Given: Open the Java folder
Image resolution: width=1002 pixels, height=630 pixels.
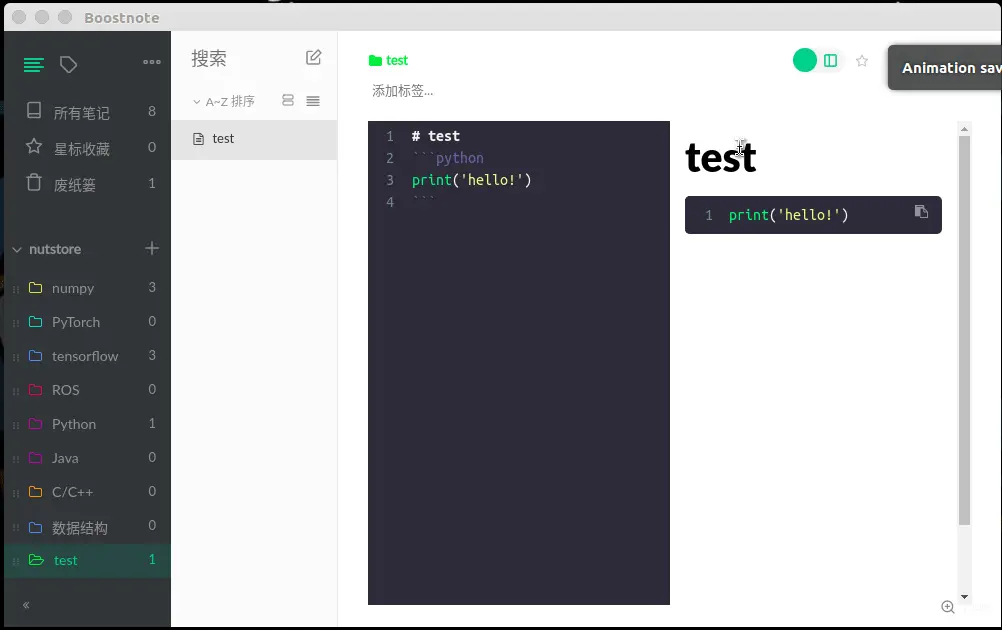Looking at the screenshot, I should click(88, 457).
